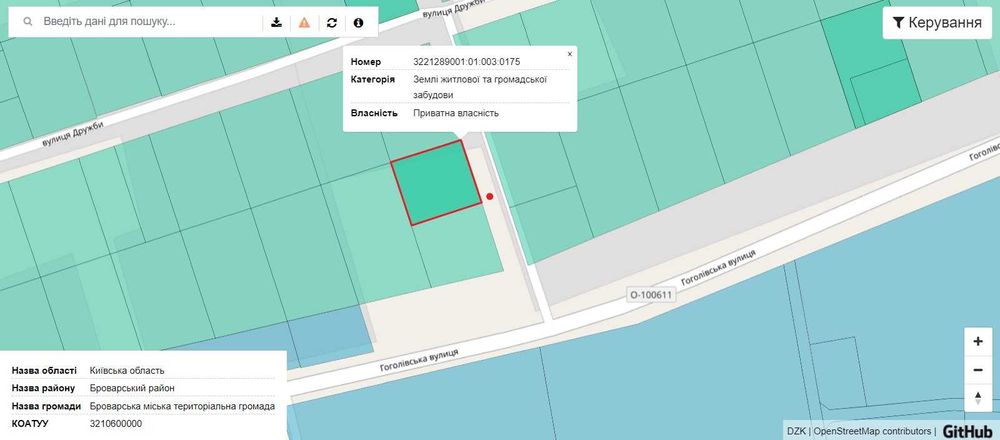Open the Керування filter panel

pyautogui.click(x=937, y=23)
